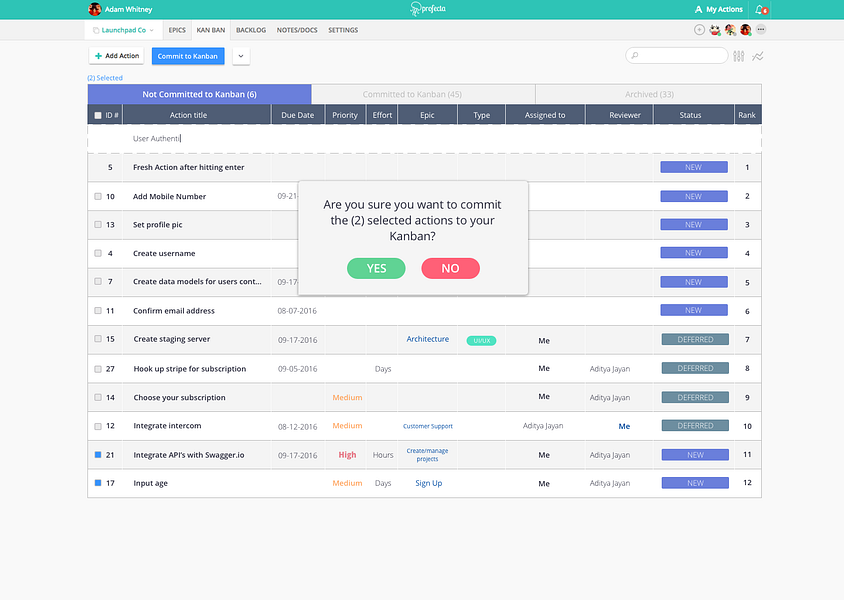Uncheck the box for Input age
This screenshot has width=844, height=600.
(x=98, y=483)
